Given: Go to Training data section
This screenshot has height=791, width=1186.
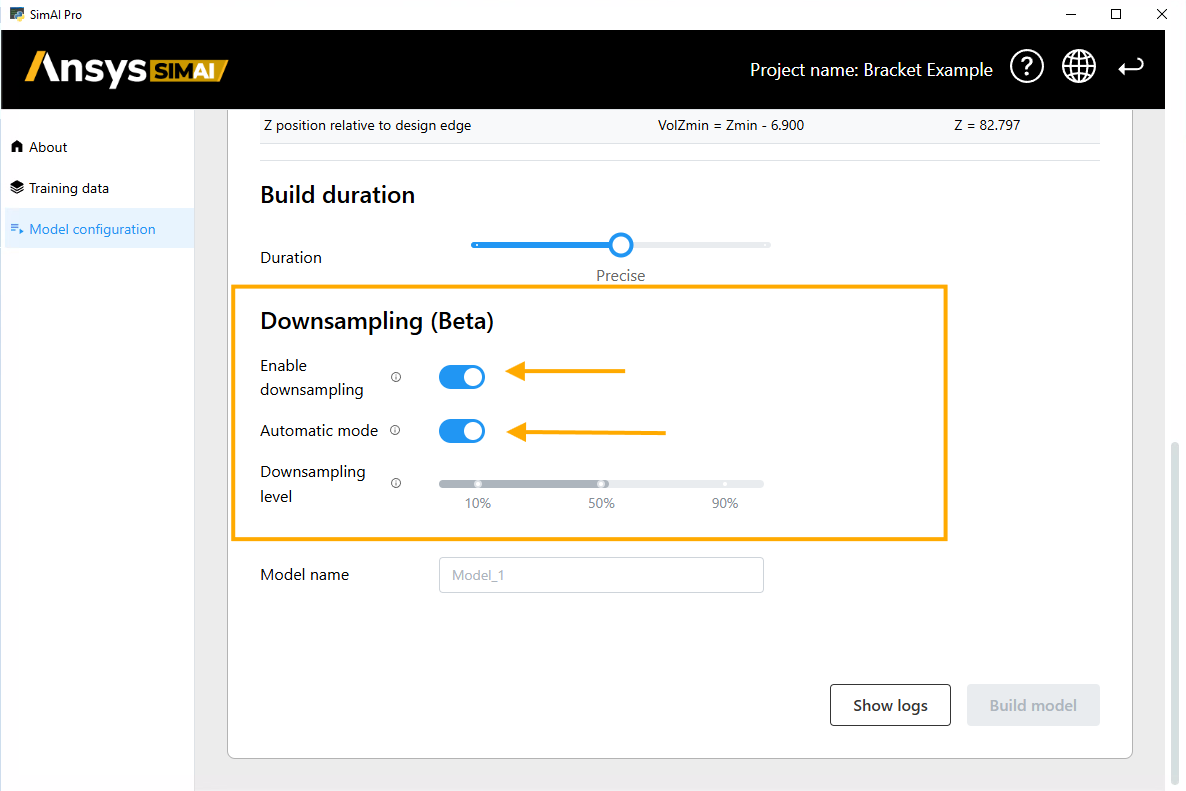Looking at the screenshot, I should pos(68,188).
